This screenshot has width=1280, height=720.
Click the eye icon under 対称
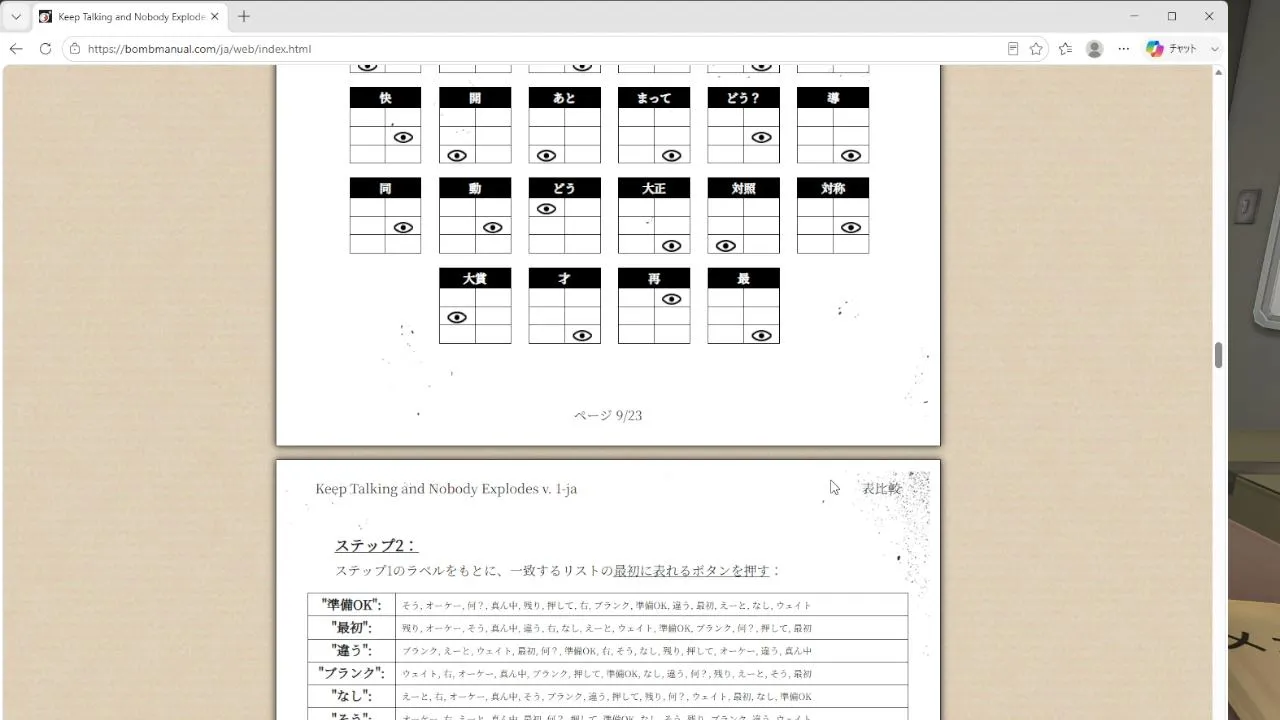point(851,227)
